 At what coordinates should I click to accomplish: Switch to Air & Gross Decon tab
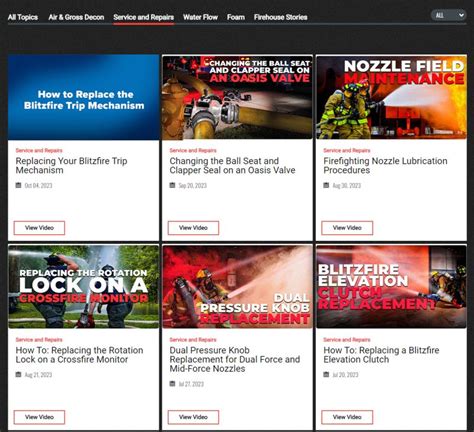76,17
